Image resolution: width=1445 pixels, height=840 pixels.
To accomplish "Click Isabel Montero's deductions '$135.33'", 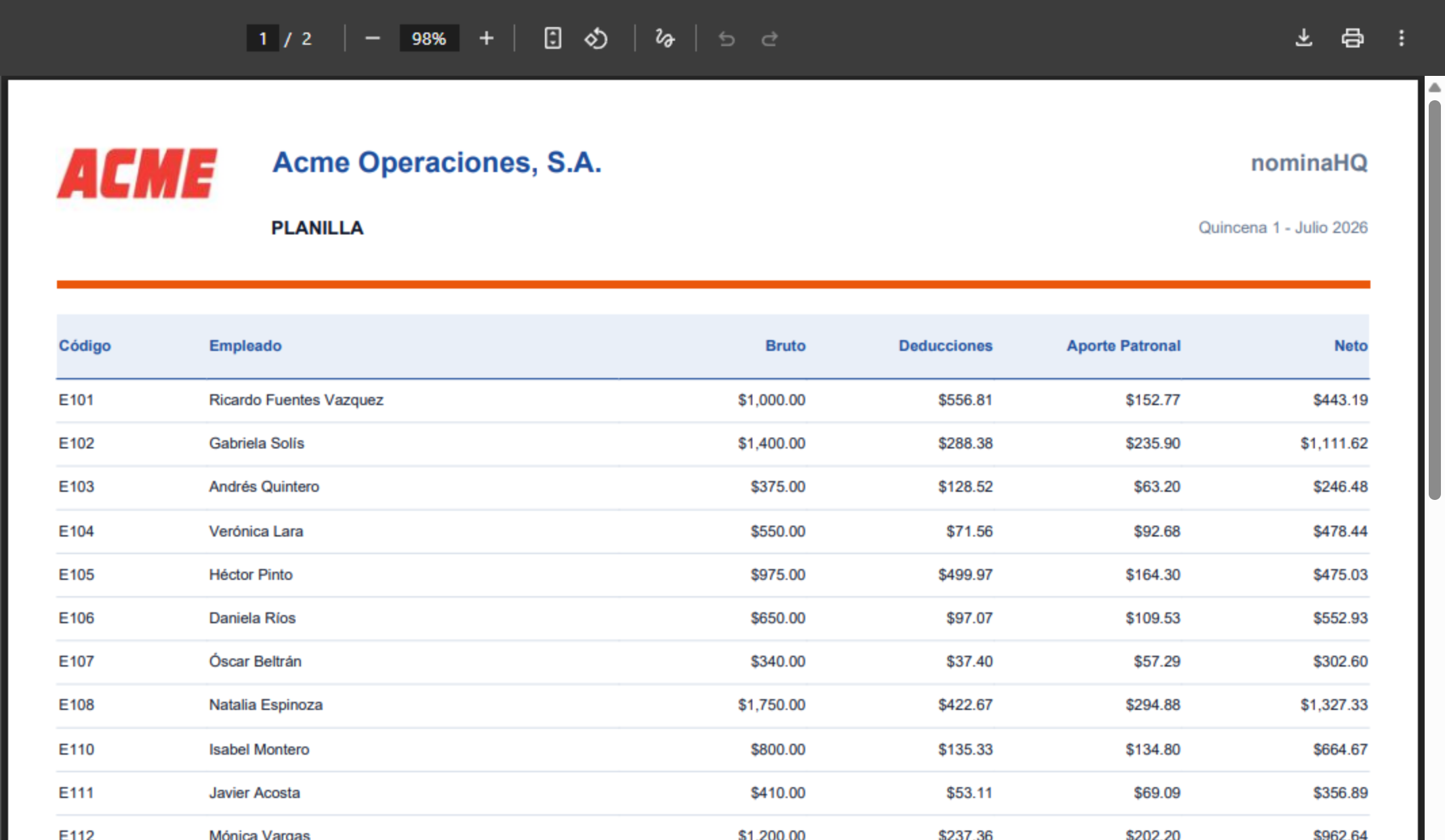I will tap(965, 749).
